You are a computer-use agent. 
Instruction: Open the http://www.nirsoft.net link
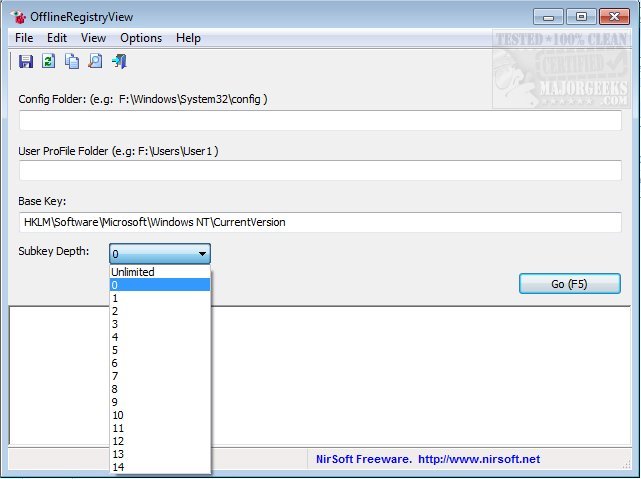click(x=479, y=459)
